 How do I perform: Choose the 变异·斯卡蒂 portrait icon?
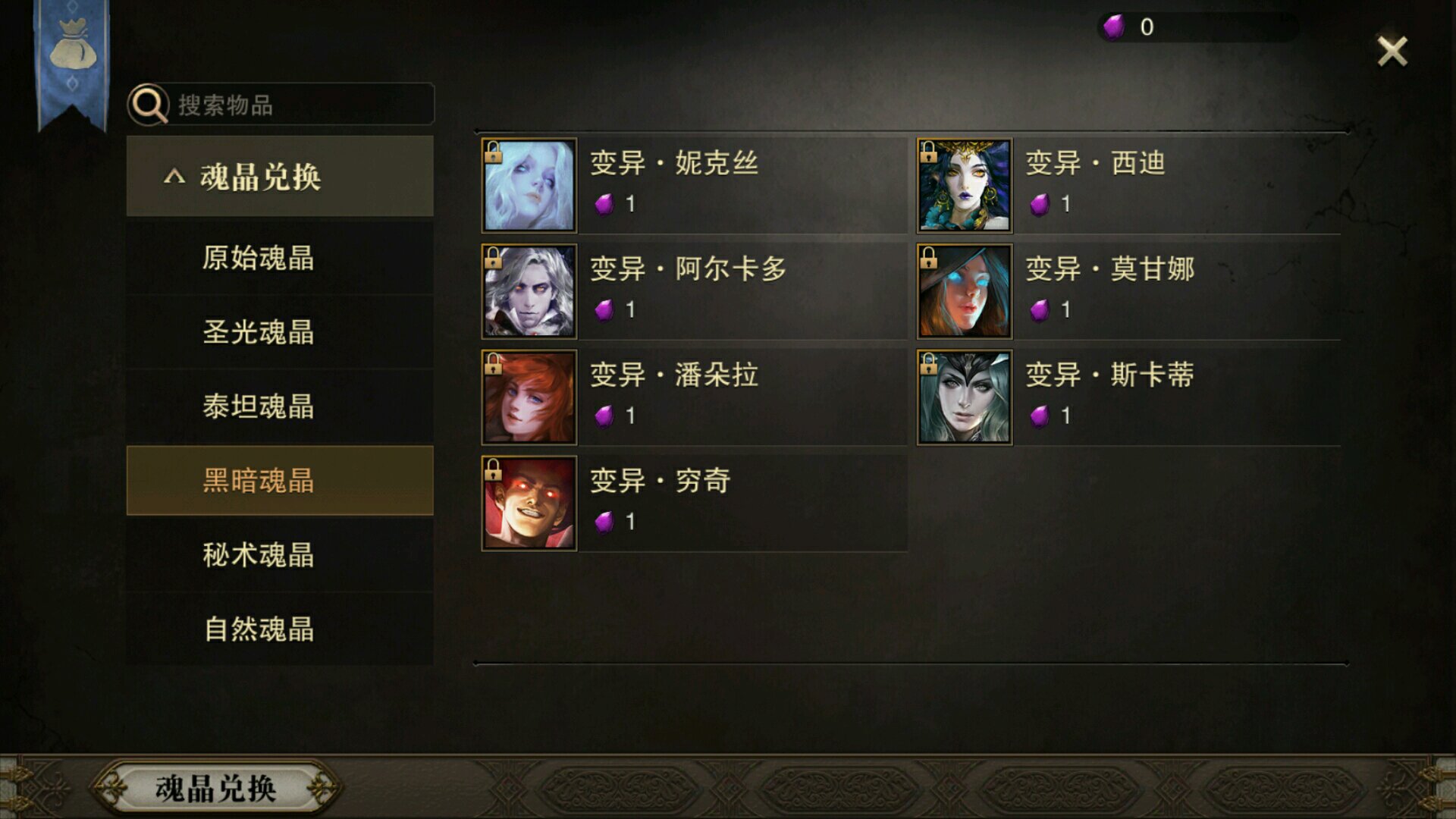click(x=965, y=397)
